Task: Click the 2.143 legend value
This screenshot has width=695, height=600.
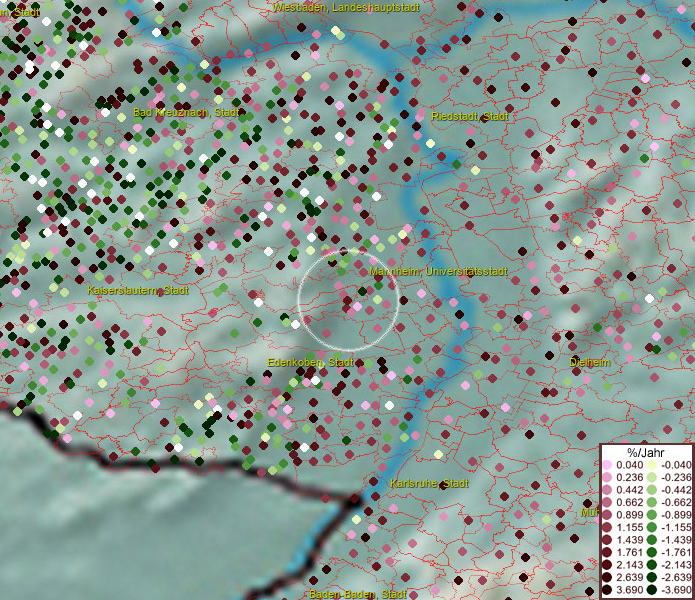Action: tap(629, 565)
